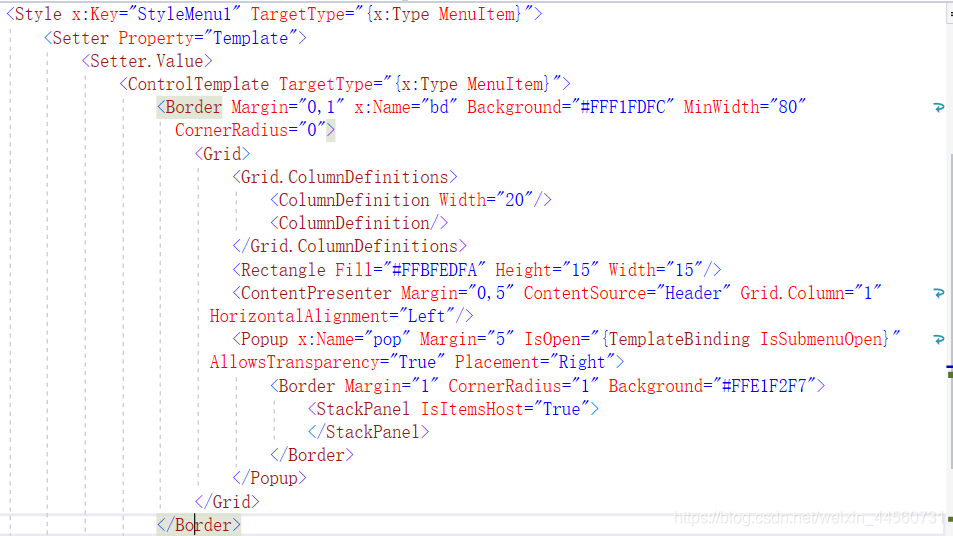Image resolution: width=953 pixels, height=536 pixels.
Task: Click the ControlTemplate tag name
Action: (x=198, y=84)
